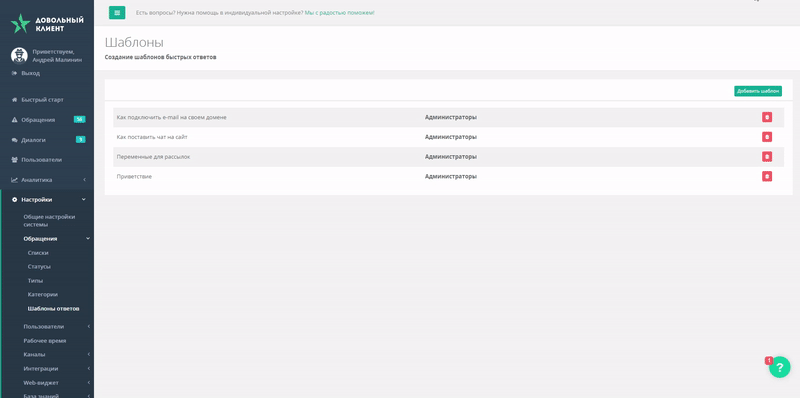Image resolution: width=800 pixels, height=398 pixels.
Task: Open top-level Пользователи section
Action: [x=41, y=160]
